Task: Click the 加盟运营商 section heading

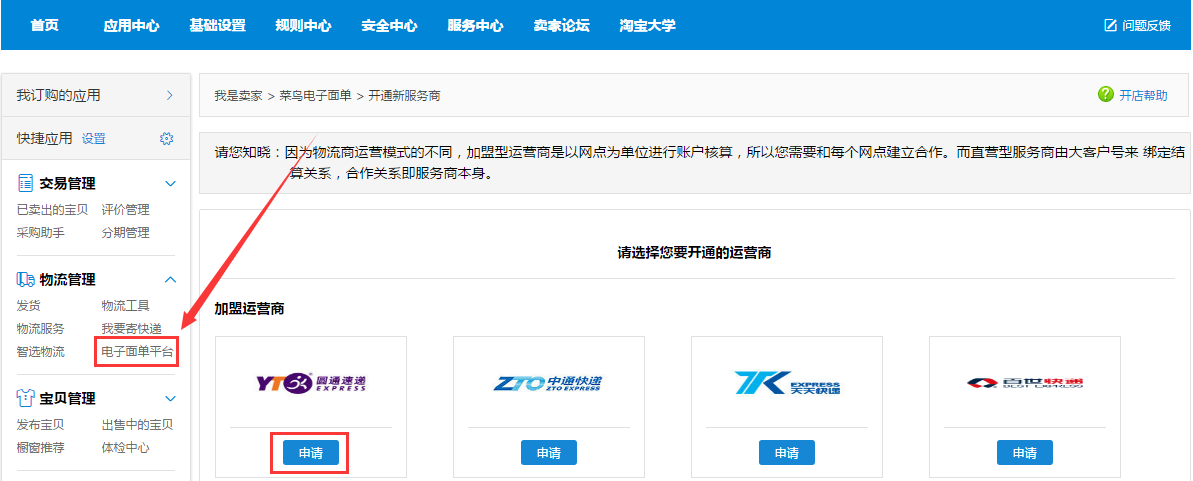Action: point(250,310)
